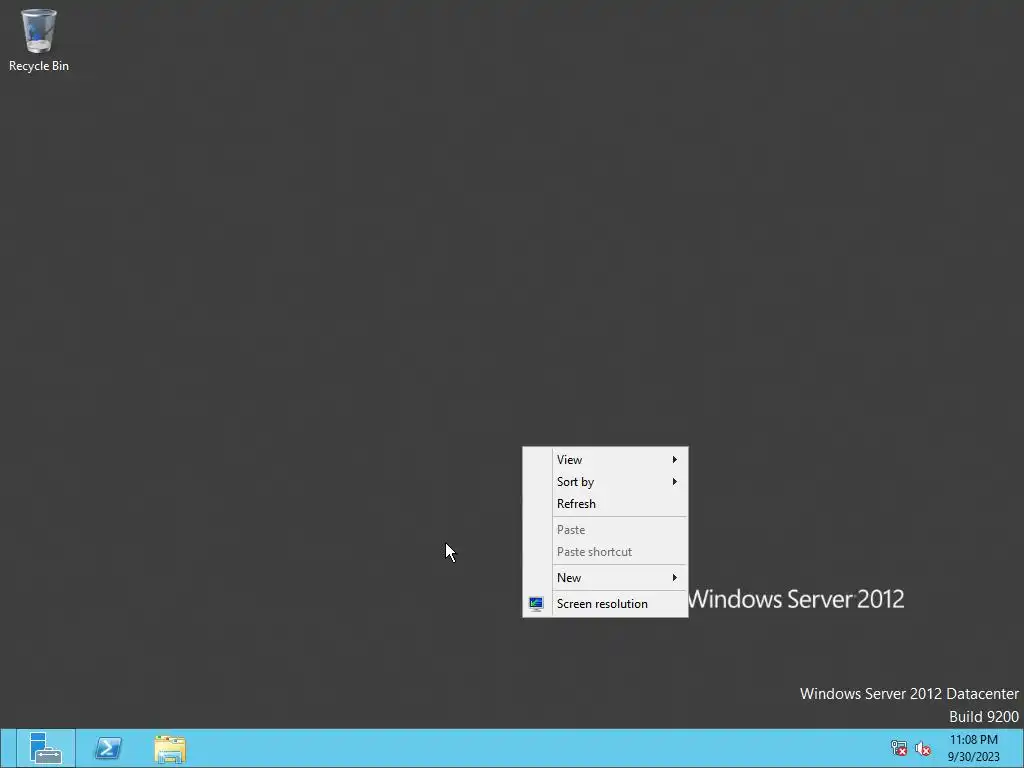This screenshot has height=768, width=1024.
Task: Select Screen resolution in the context menu
Action: 605,604
